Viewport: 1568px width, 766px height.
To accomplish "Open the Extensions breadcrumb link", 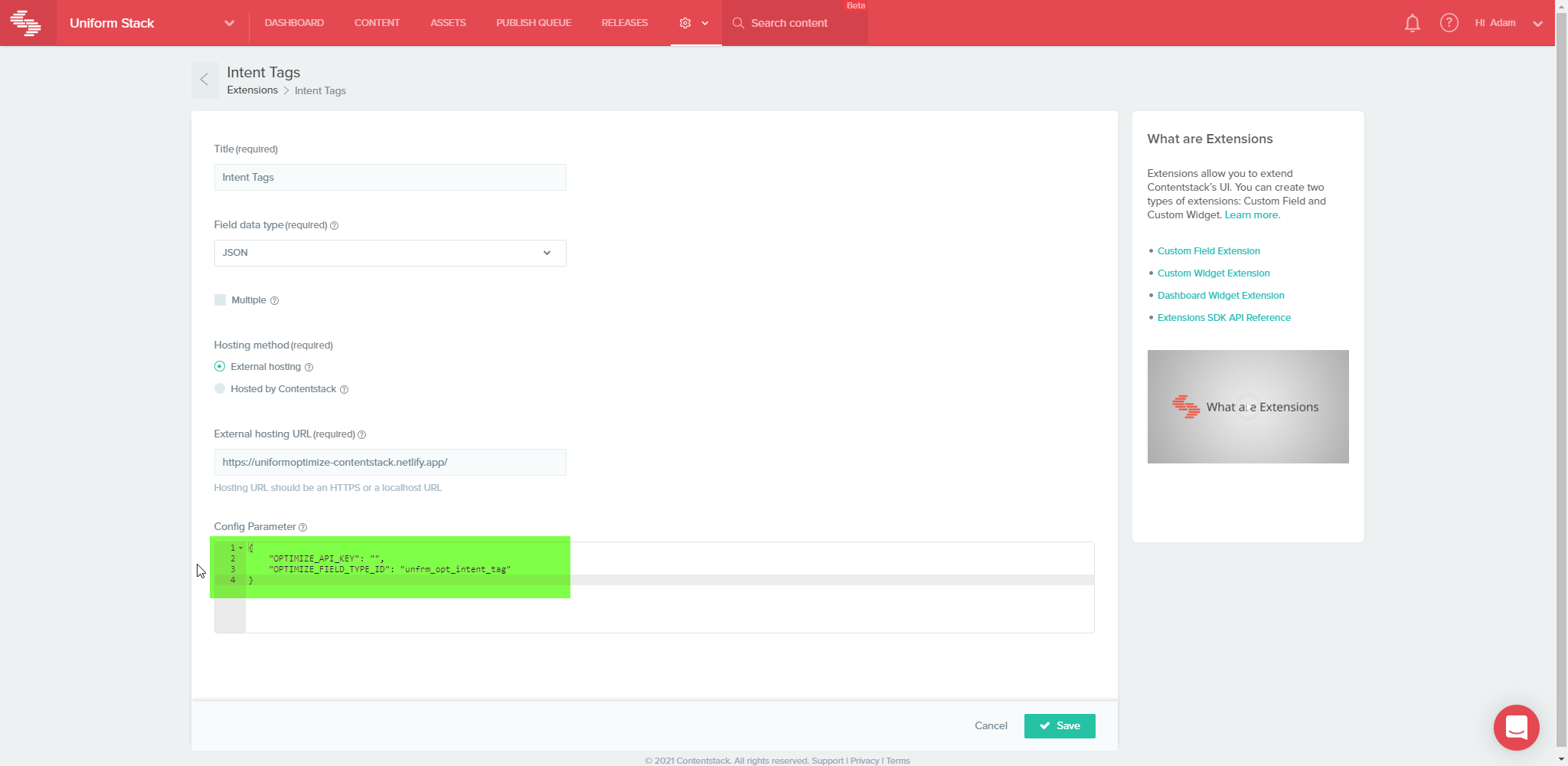I will point(252,90).
